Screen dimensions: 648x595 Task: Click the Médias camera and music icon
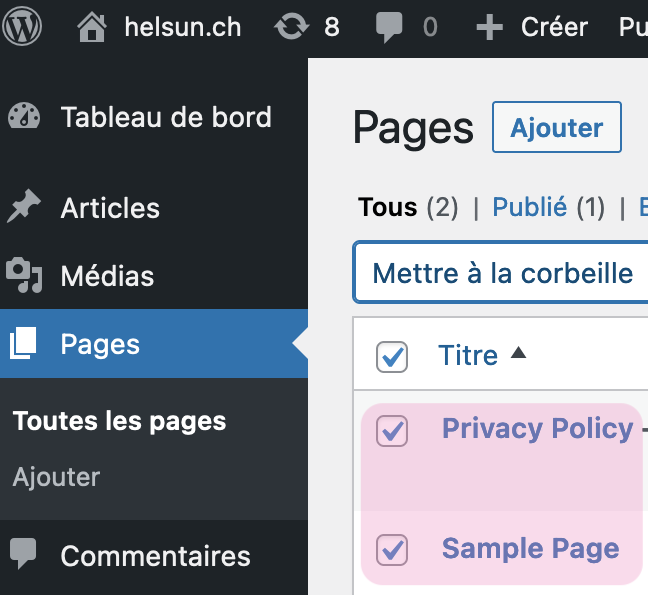pyautogui.click(x=24, y=275)
